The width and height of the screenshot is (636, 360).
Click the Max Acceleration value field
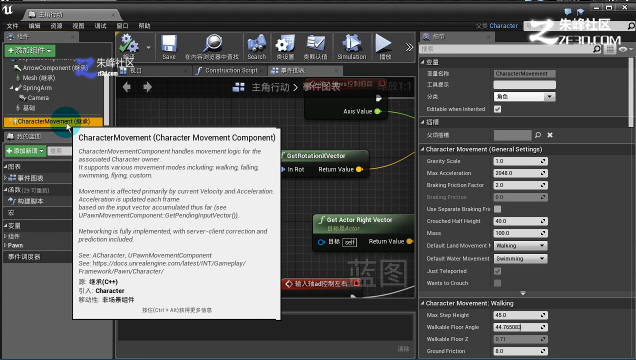[x=520, y=173]
